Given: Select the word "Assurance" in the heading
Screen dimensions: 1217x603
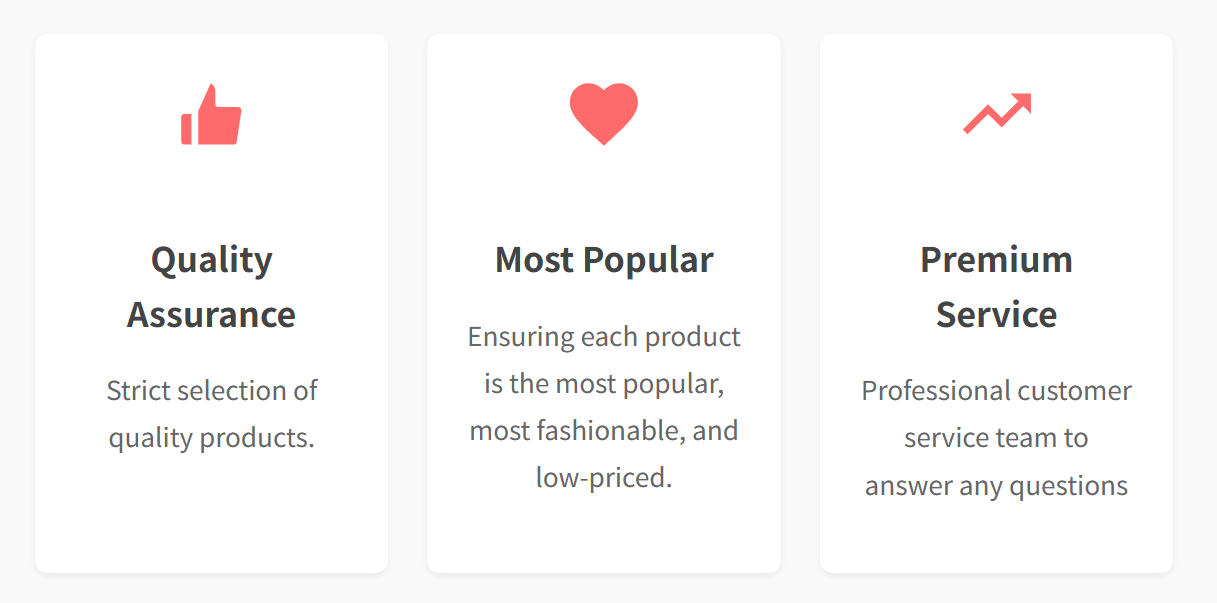Looking at the screenshot, I should (211, 315).
